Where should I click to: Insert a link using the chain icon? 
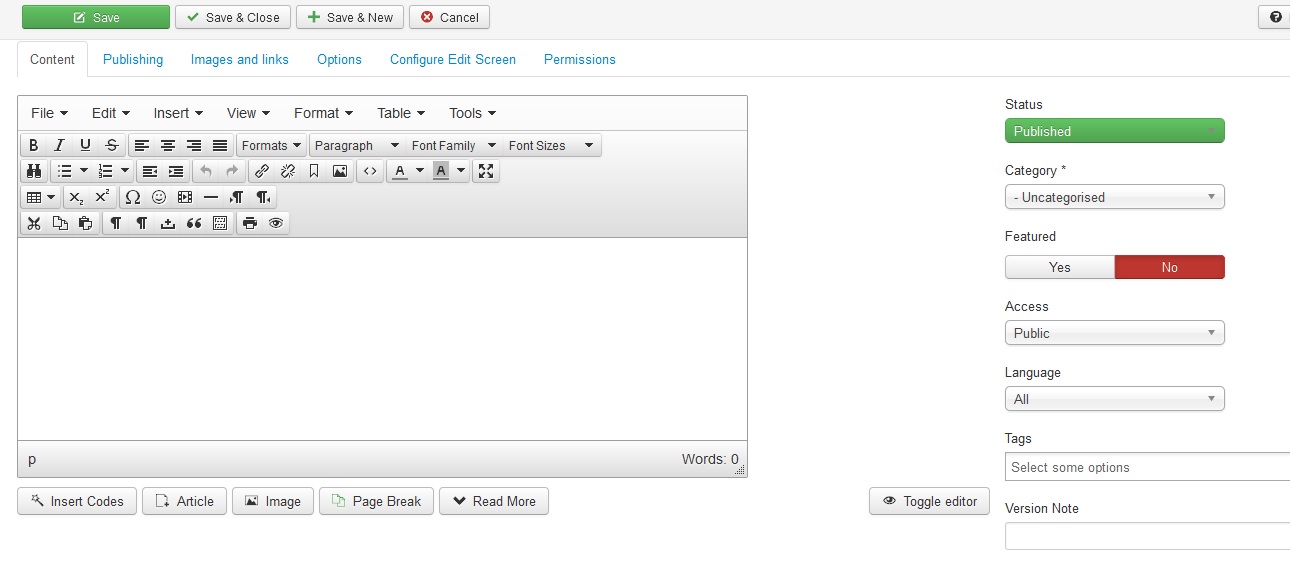(261, 171)
